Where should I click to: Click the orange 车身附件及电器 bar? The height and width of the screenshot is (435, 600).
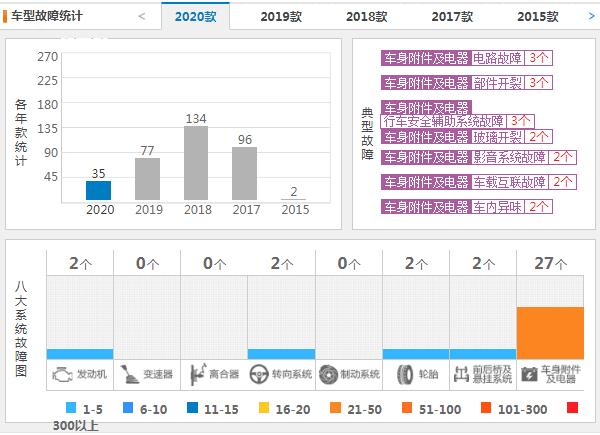pyautogui.click(x=550, y=333)
